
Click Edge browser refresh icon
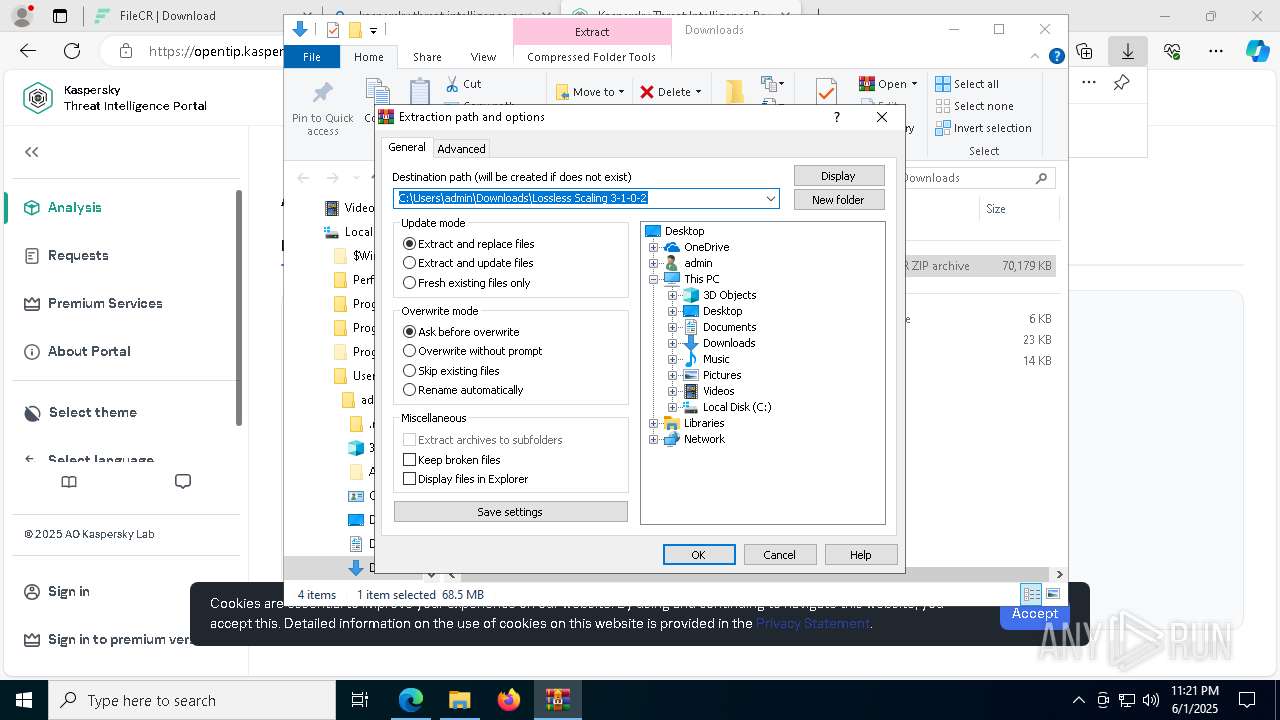click(x=72, y=51)
